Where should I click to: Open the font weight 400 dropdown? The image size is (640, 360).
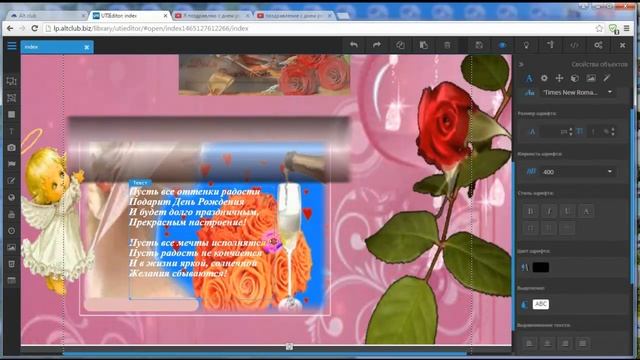[x=577, y=172]
